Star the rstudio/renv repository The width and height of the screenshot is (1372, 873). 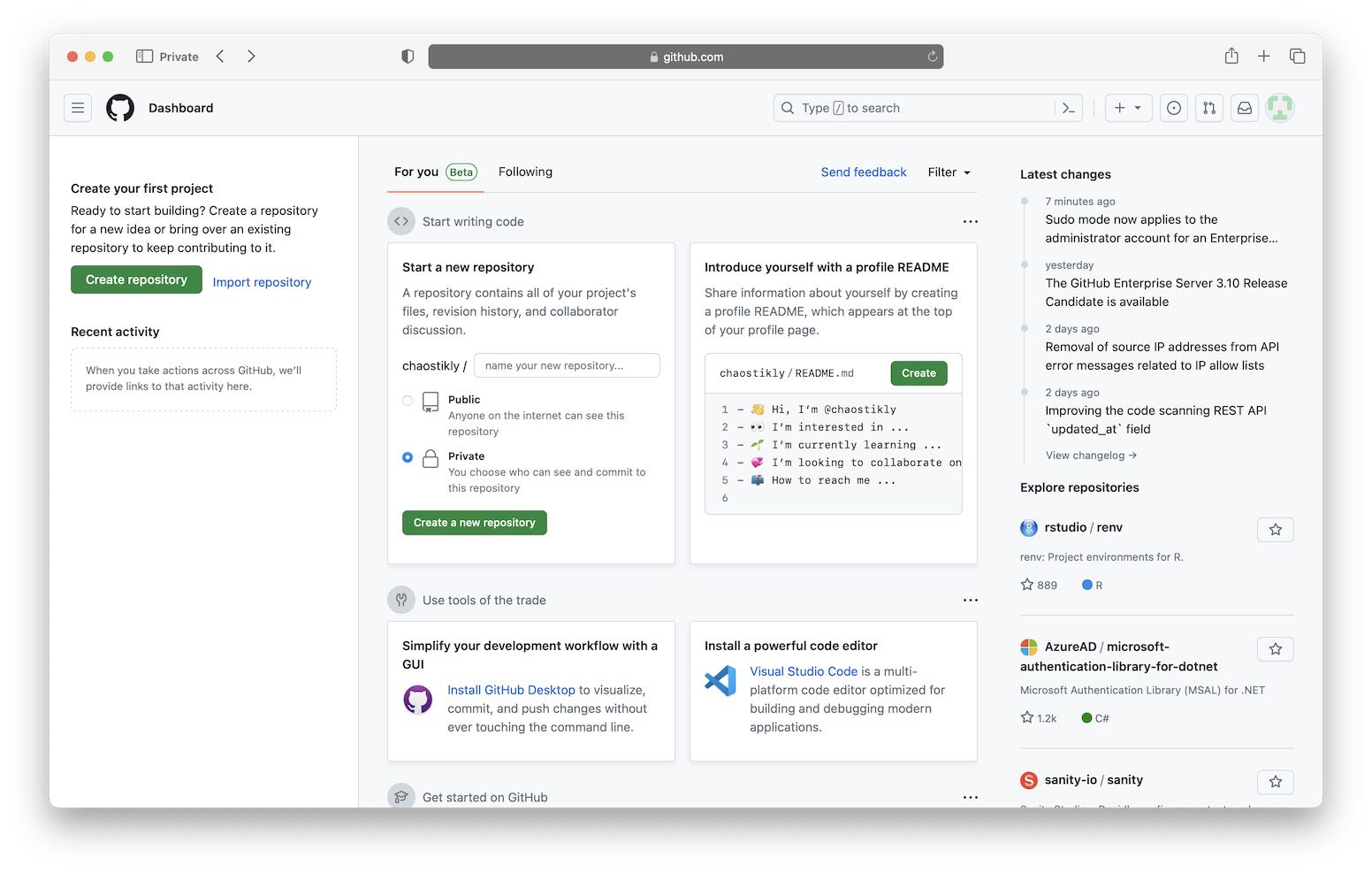pos(1275,530)
